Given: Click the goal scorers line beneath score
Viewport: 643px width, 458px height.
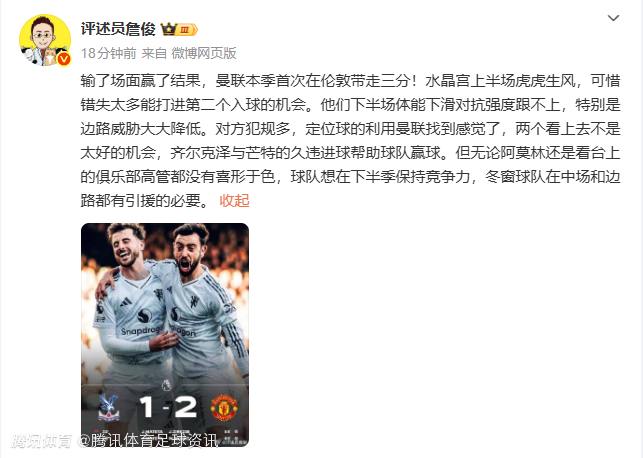Looking at the screenshot, I should tap(166, 432).
